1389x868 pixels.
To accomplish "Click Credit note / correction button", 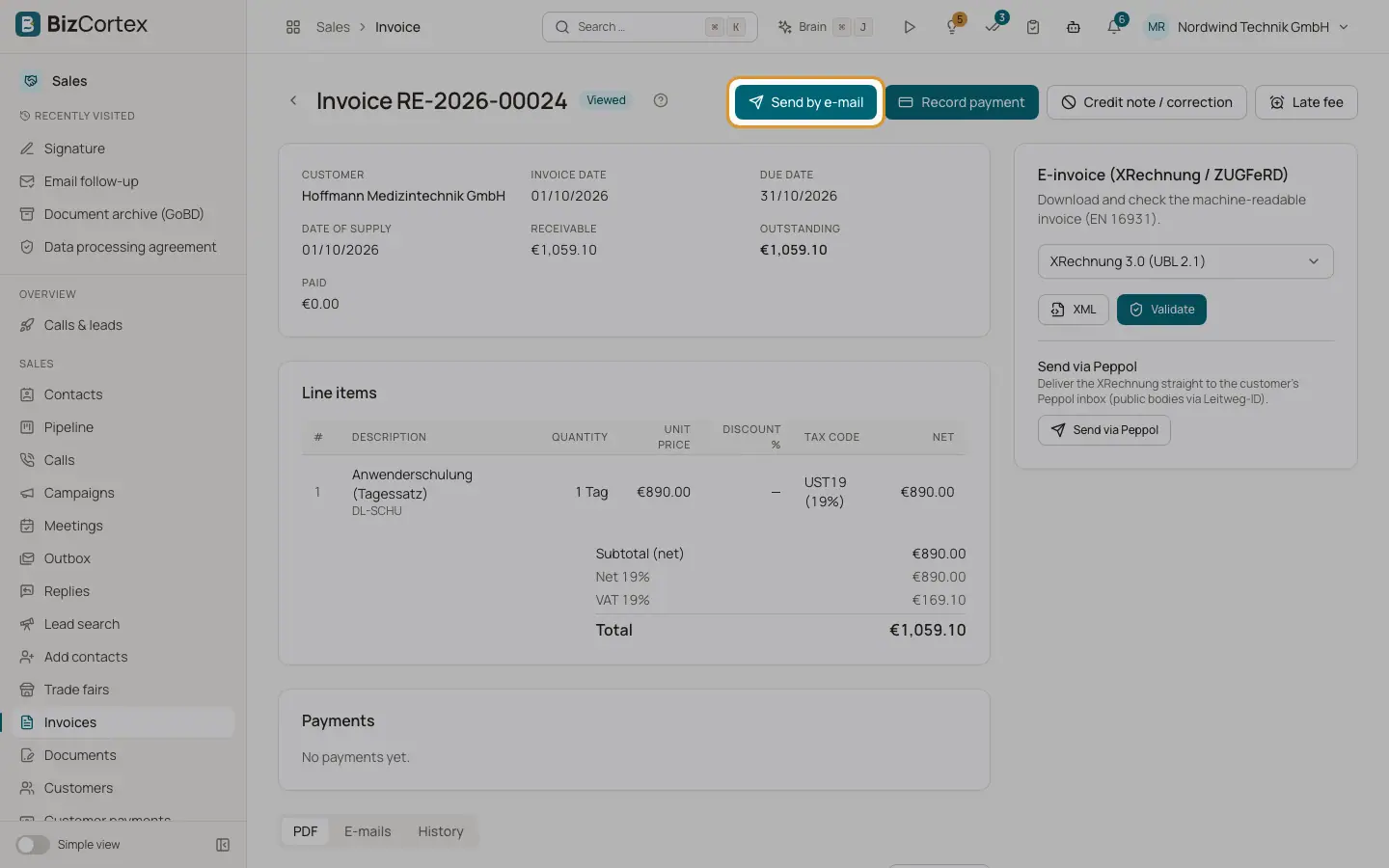I will pos(1147,102).
